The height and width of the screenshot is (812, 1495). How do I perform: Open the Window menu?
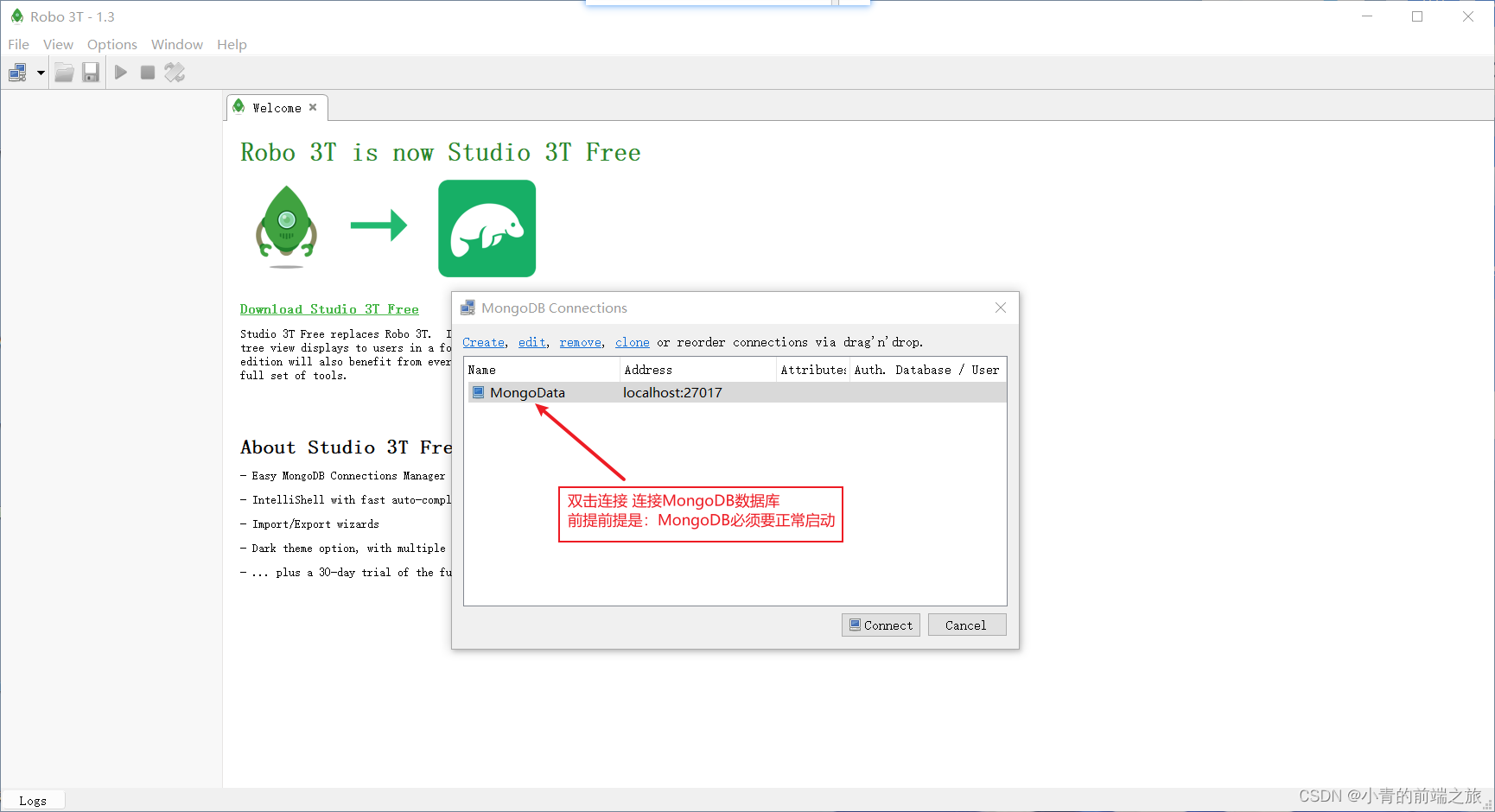pyautogui.click(x=177, y=44)
